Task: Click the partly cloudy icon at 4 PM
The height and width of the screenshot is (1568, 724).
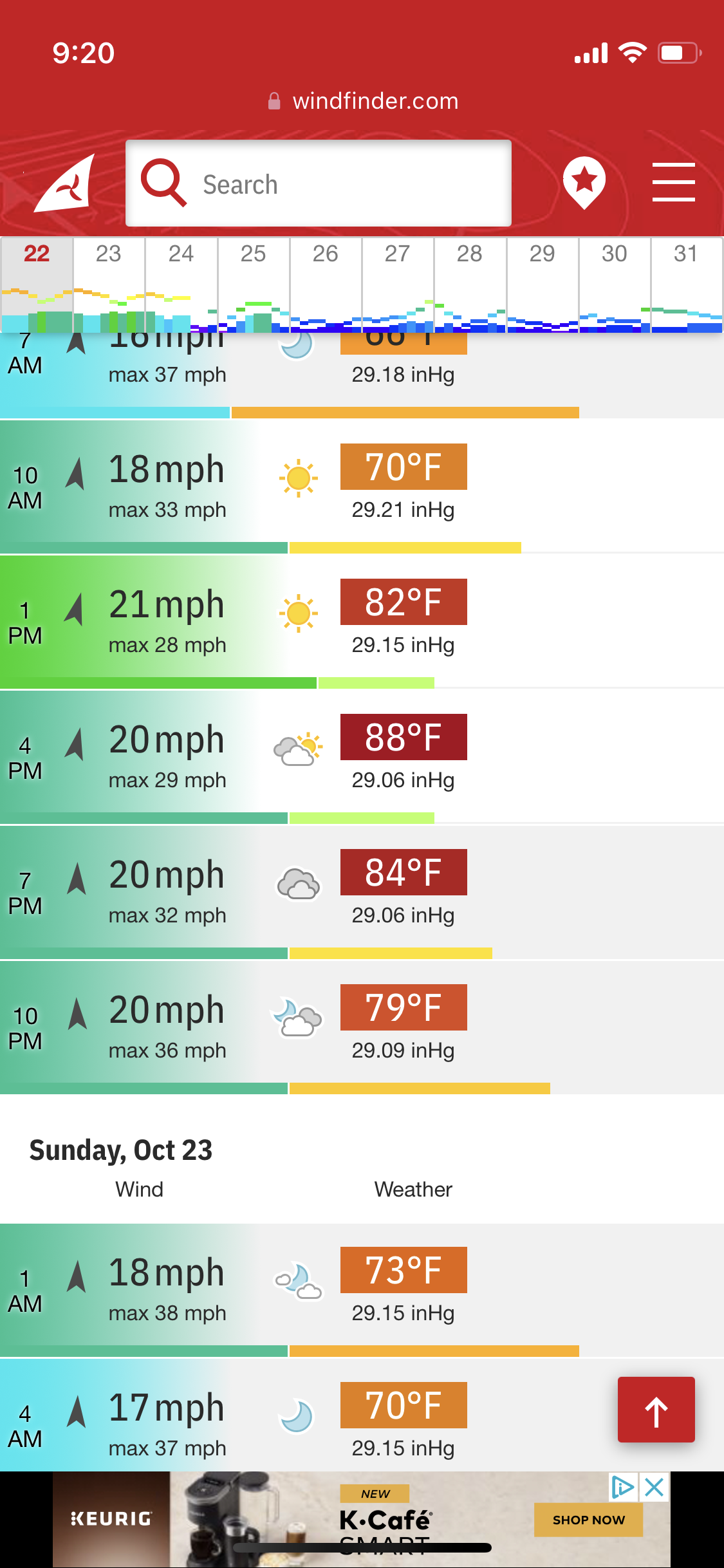Action: (298, 749)
